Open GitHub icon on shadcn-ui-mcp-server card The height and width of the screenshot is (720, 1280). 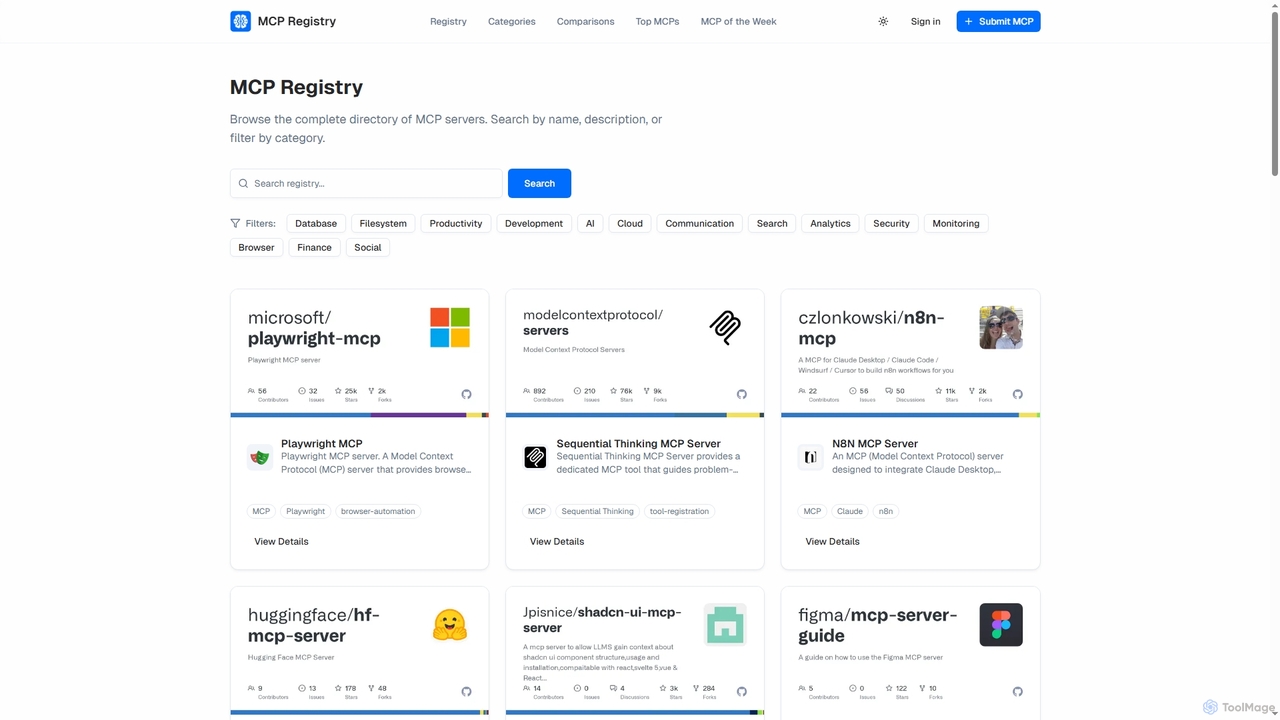coord(742,691)
